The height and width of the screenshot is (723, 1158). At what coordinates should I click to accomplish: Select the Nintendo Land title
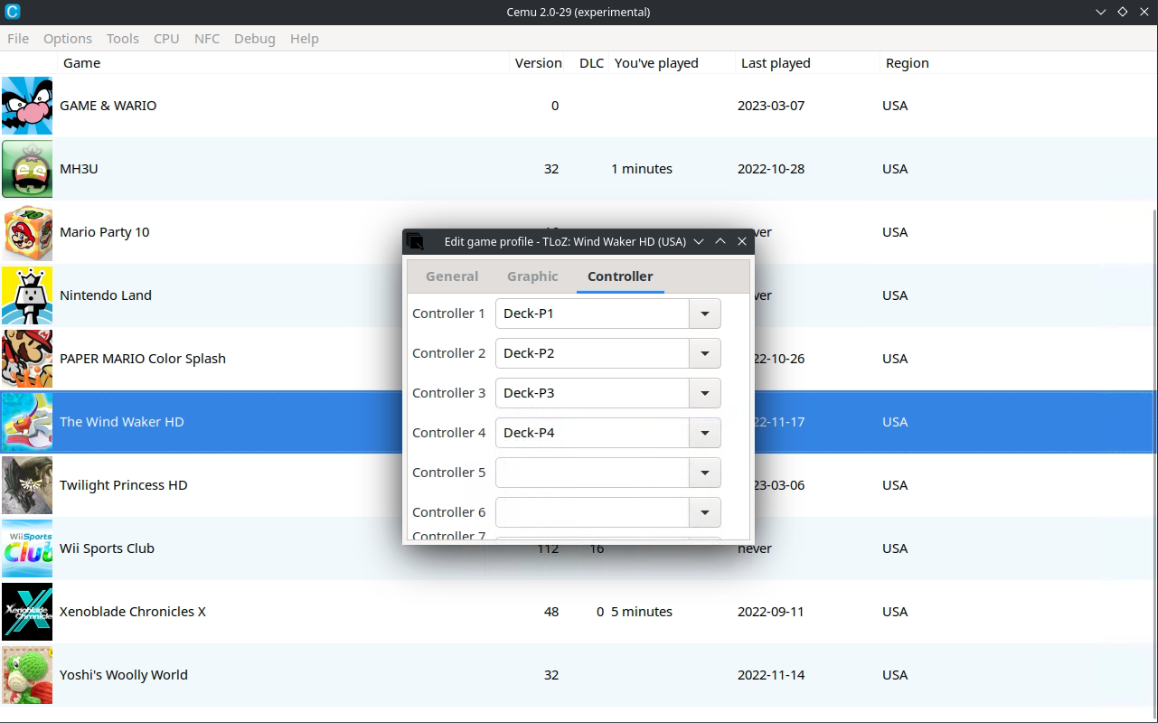tap(106, 295)
